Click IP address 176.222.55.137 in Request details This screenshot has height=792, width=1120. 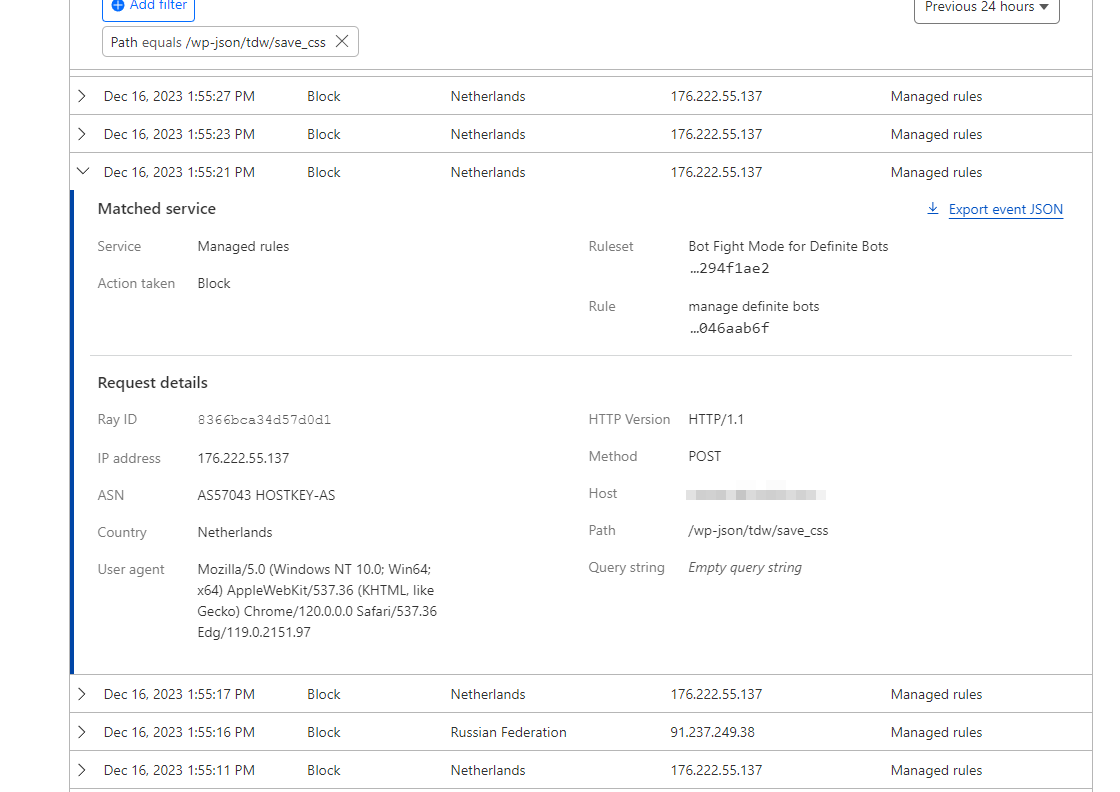click(244, 458)
